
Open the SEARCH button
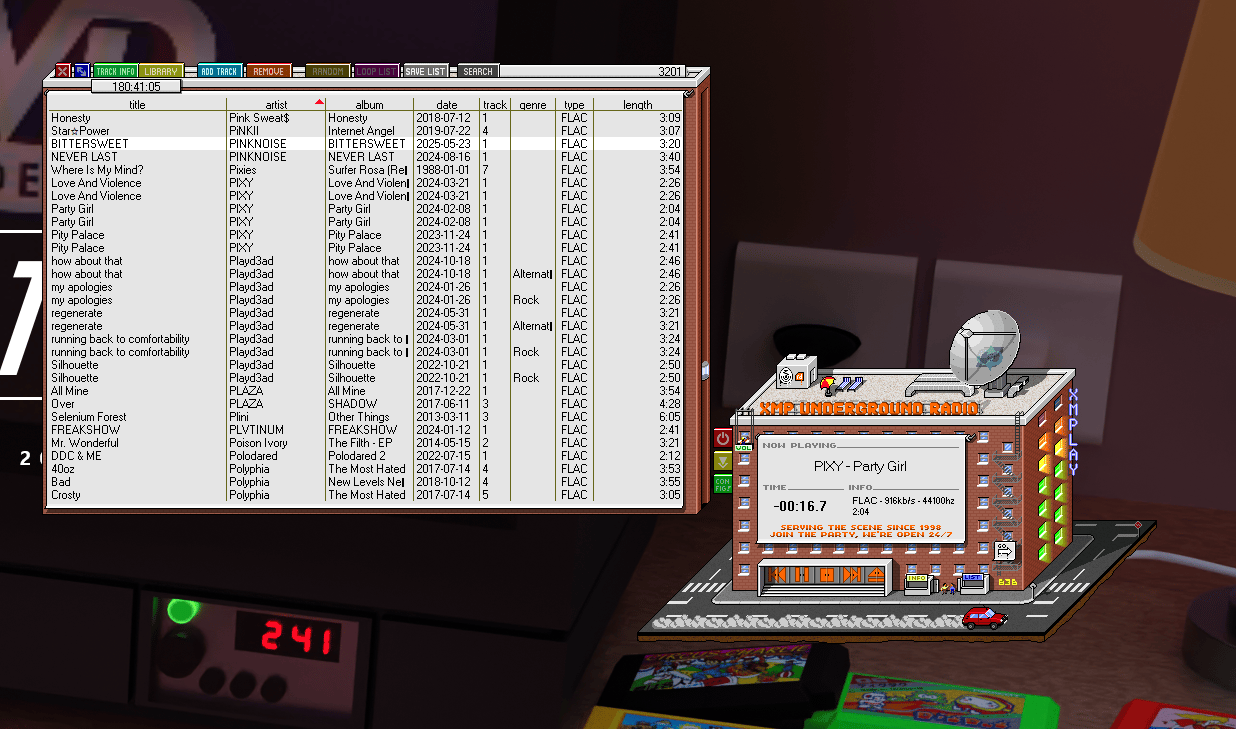coord(478,72)
